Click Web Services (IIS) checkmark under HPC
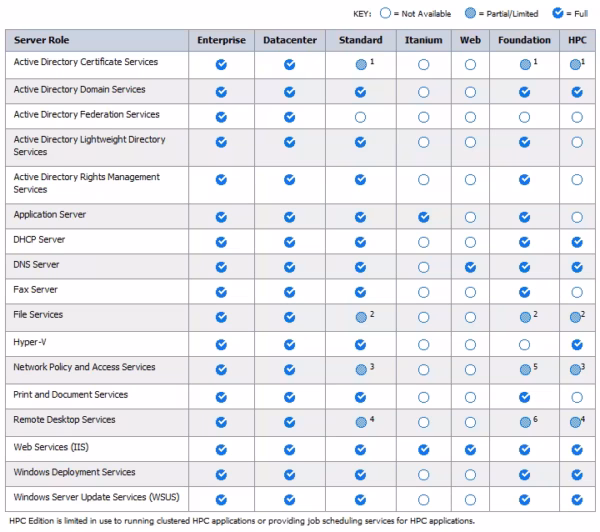Image resolution: width=600 pixels, height=532 pixels. point(578,448)
